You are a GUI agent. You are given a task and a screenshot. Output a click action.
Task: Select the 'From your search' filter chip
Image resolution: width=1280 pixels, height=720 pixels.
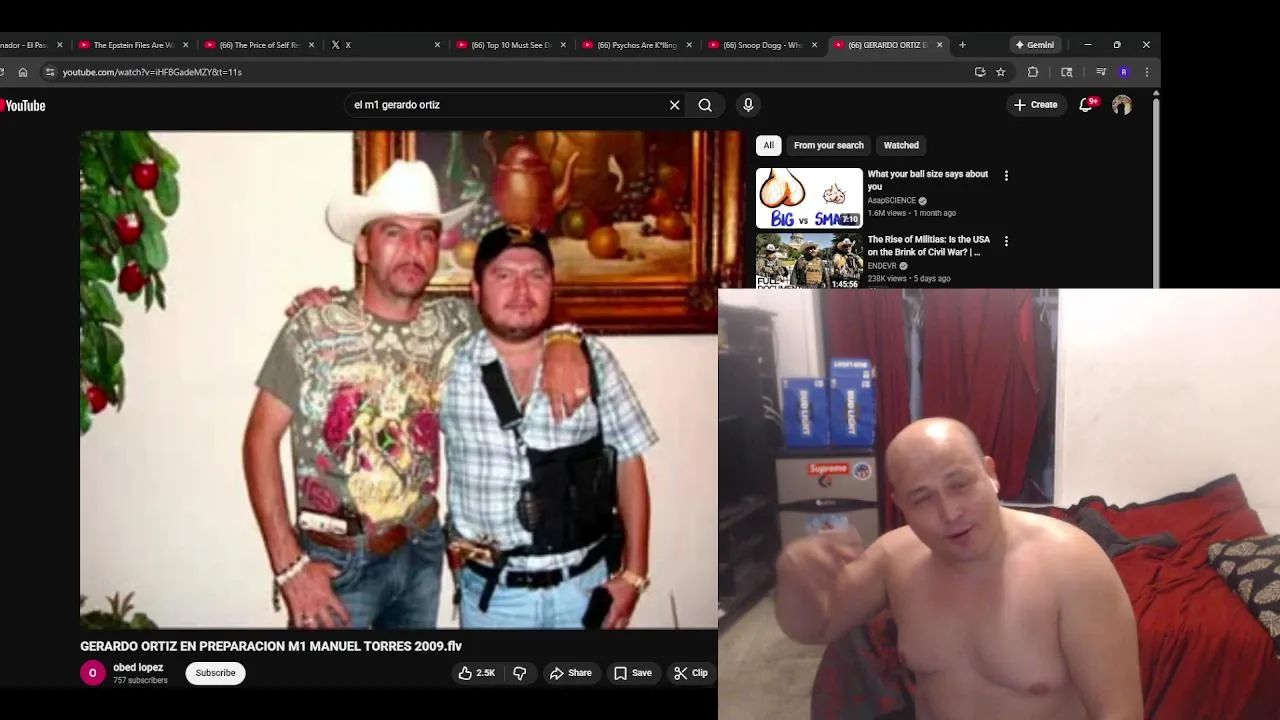(829, 145)
